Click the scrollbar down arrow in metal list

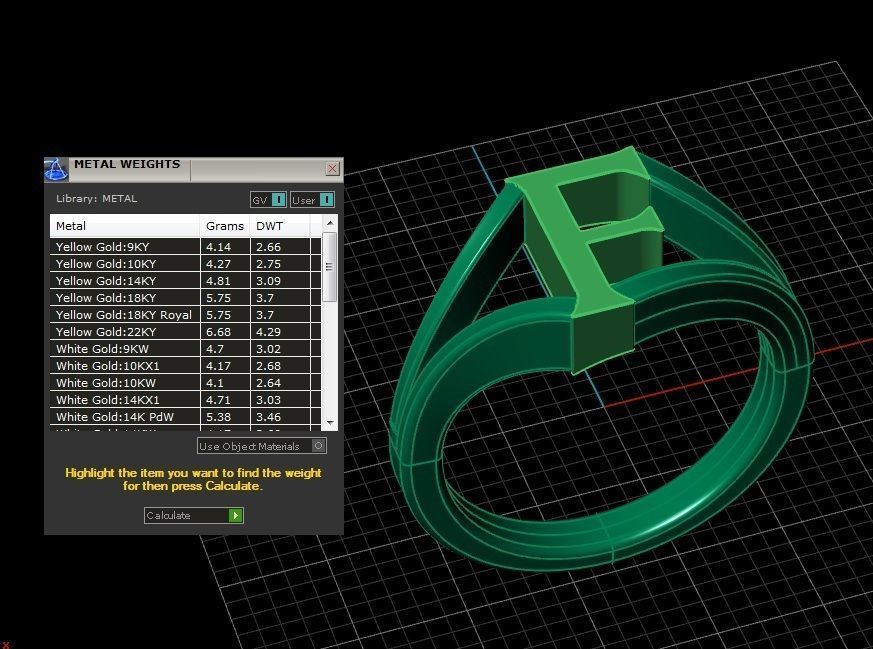(x=330, y=420)
